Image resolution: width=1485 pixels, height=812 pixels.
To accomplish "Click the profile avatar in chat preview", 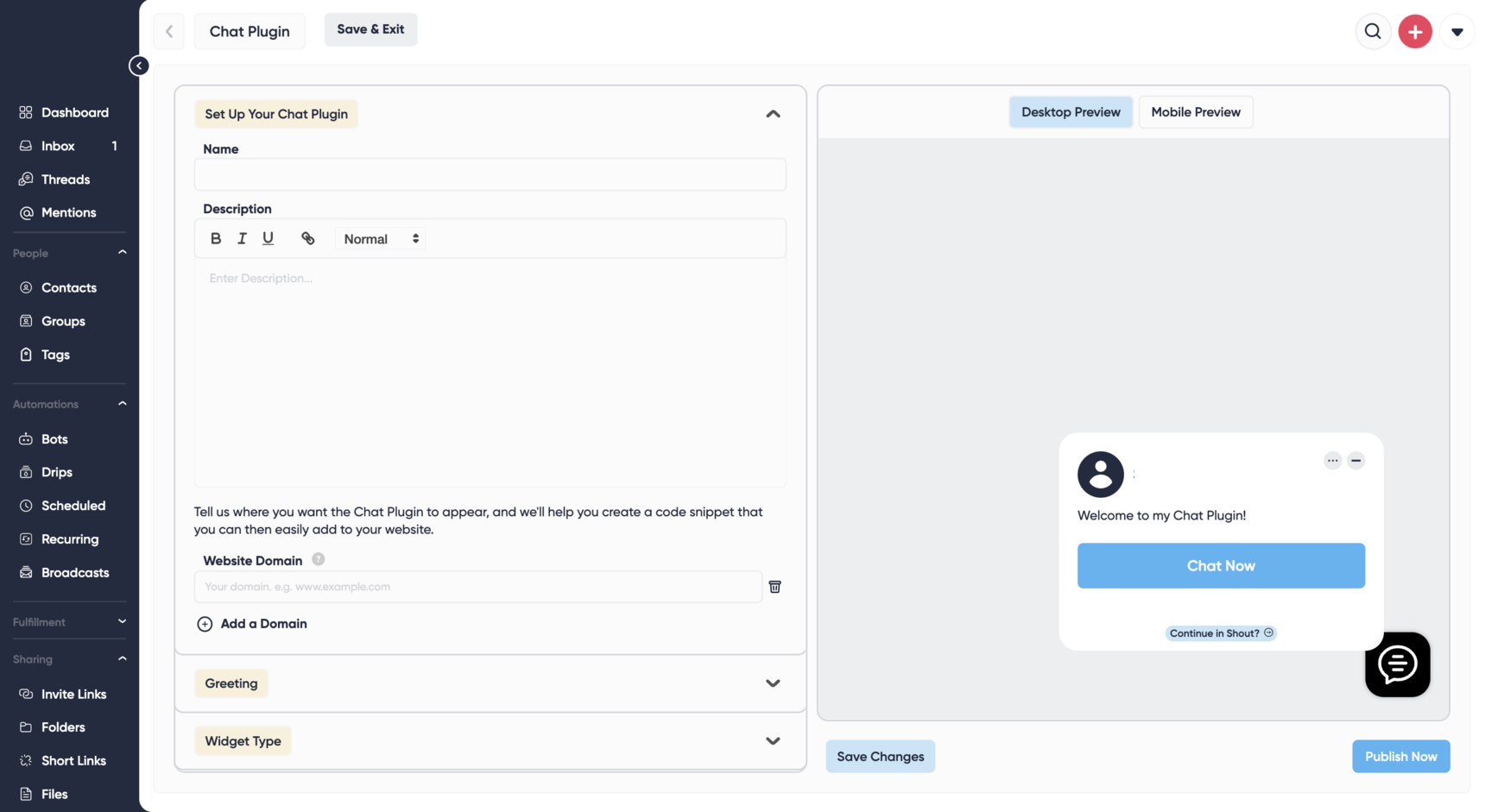I will tap(1100, 475).
